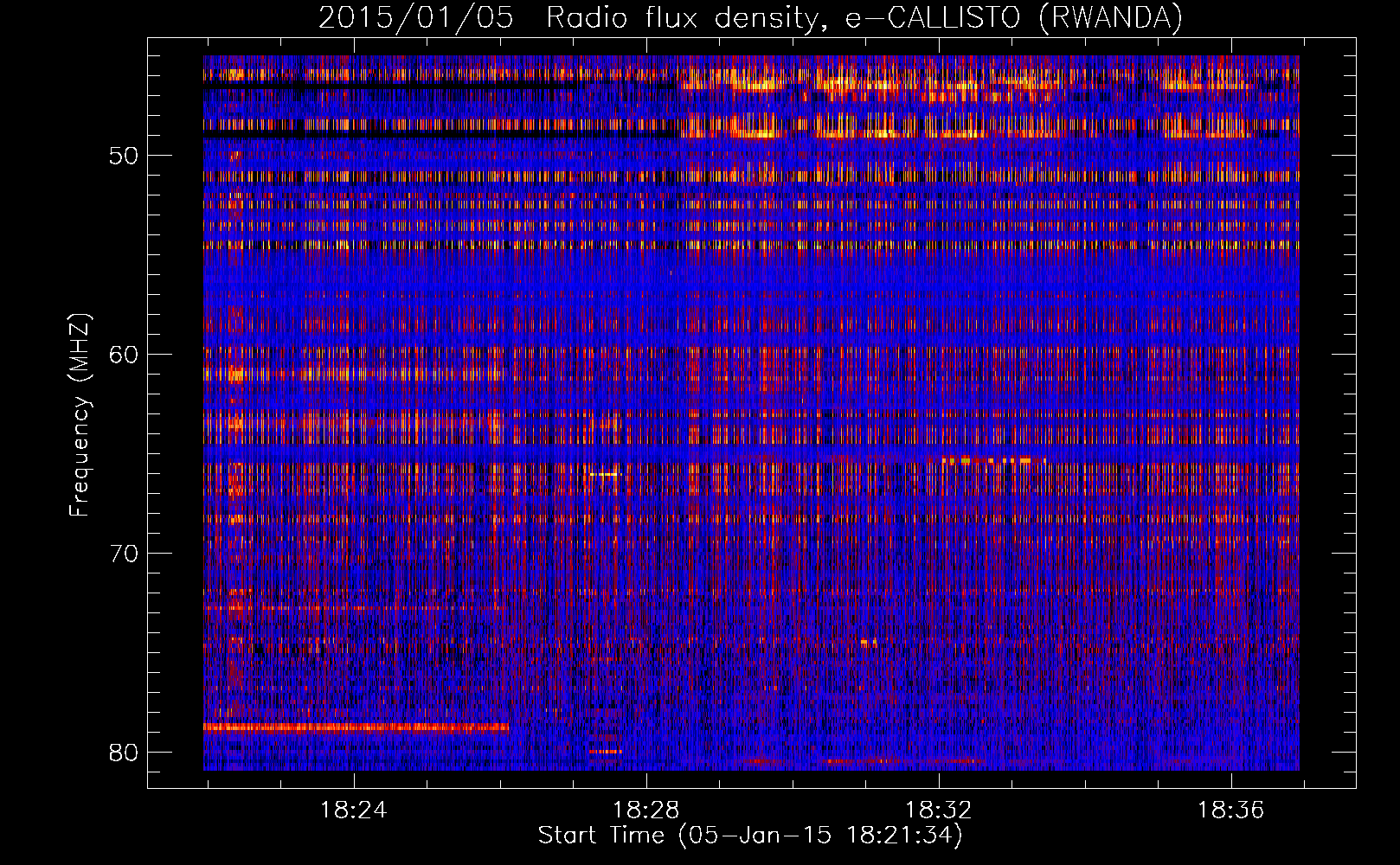The image size is (1400, 865).
Task: Click the 'Frequency (MHZ)' axis label
Action: 80,415
